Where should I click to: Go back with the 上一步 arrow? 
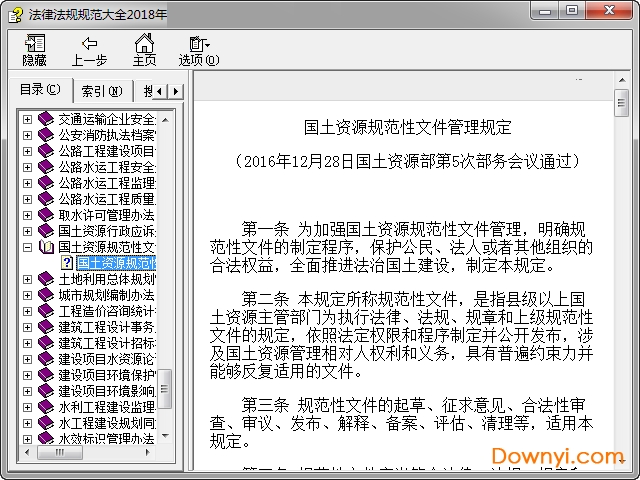pos(89,50)
